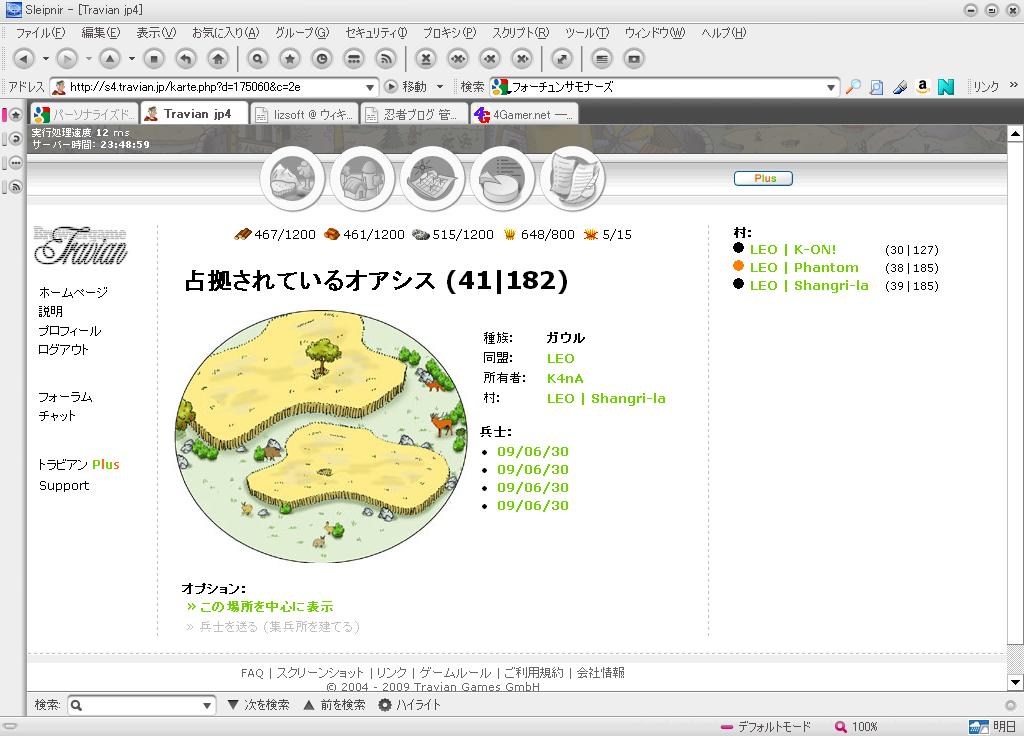Click the in-page search document icon

(876, 87)
